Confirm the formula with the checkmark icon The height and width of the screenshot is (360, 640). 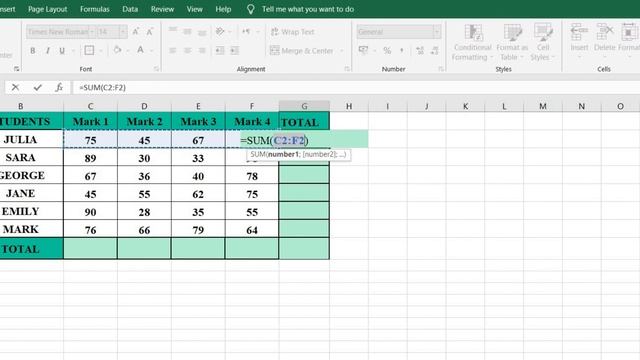point(38,87)
